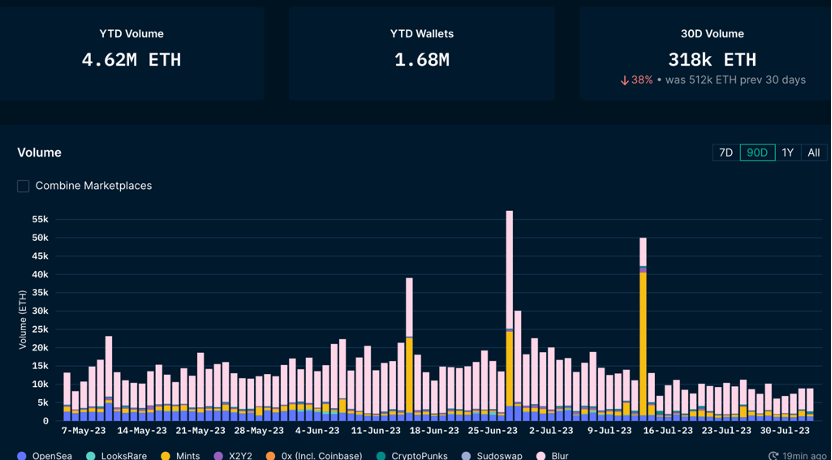Click the YTD Volume 4.62M ETH card
832x460 pixels.
pyautogui.click(x=131, y=53)
